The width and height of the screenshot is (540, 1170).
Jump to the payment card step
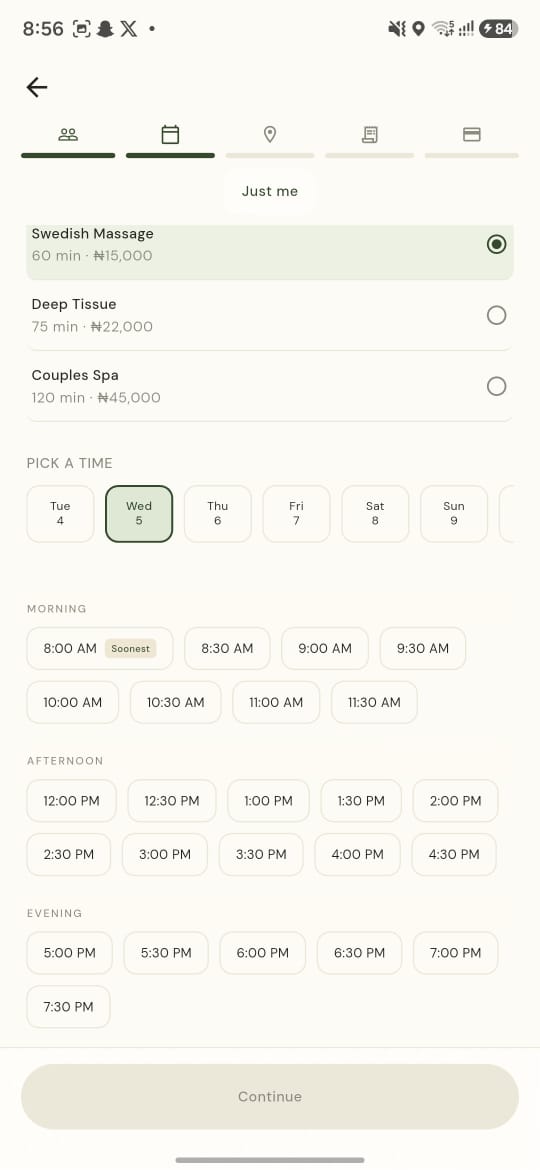pos(471,134)
